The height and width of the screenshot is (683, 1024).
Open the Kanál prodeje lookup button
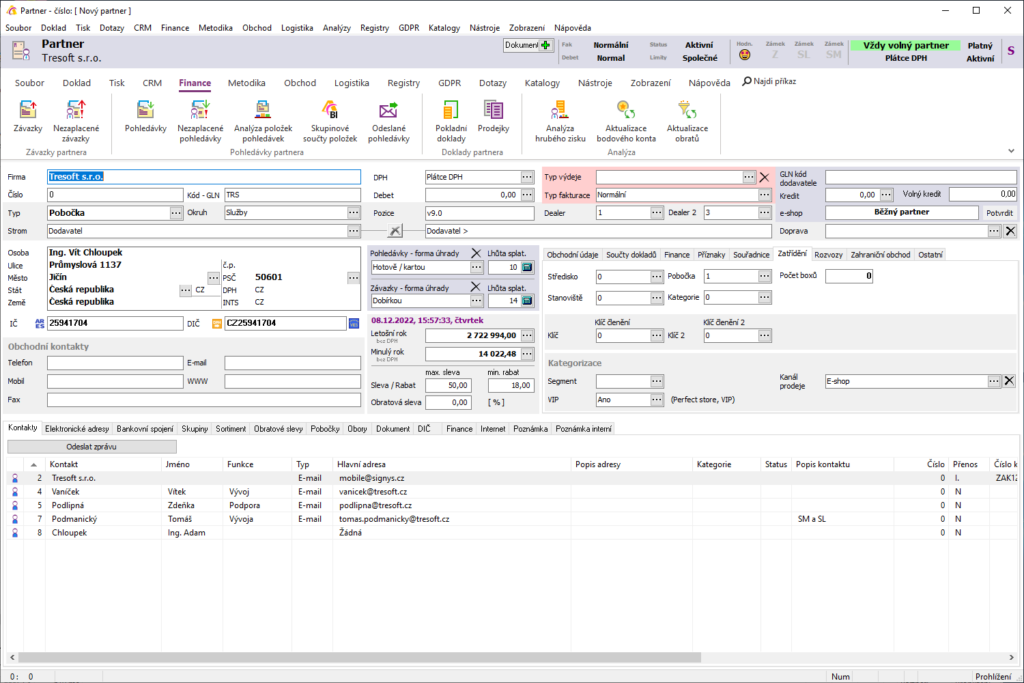[x=994, y=381]
